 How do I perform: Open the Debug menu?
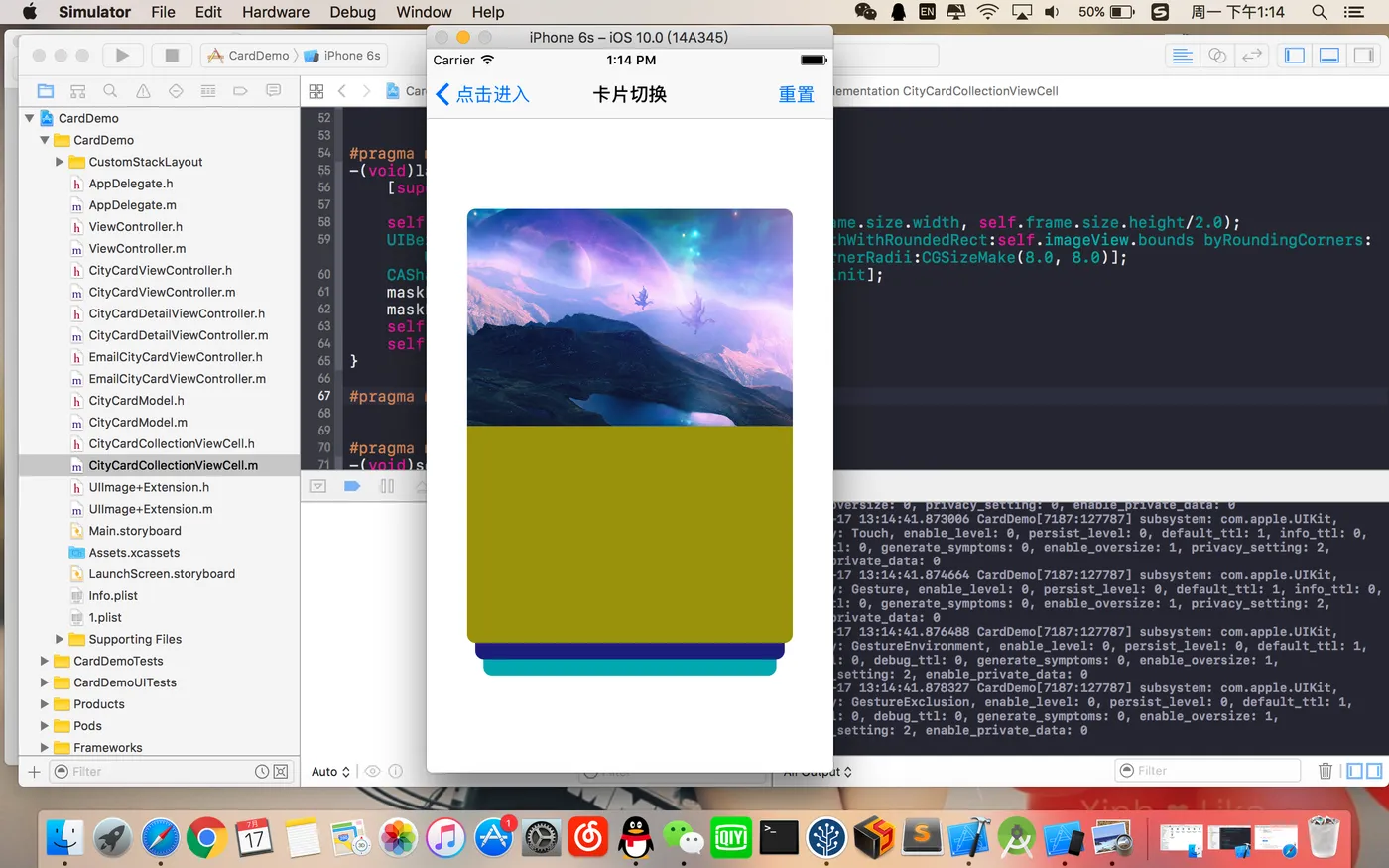[x=352, y=12]
